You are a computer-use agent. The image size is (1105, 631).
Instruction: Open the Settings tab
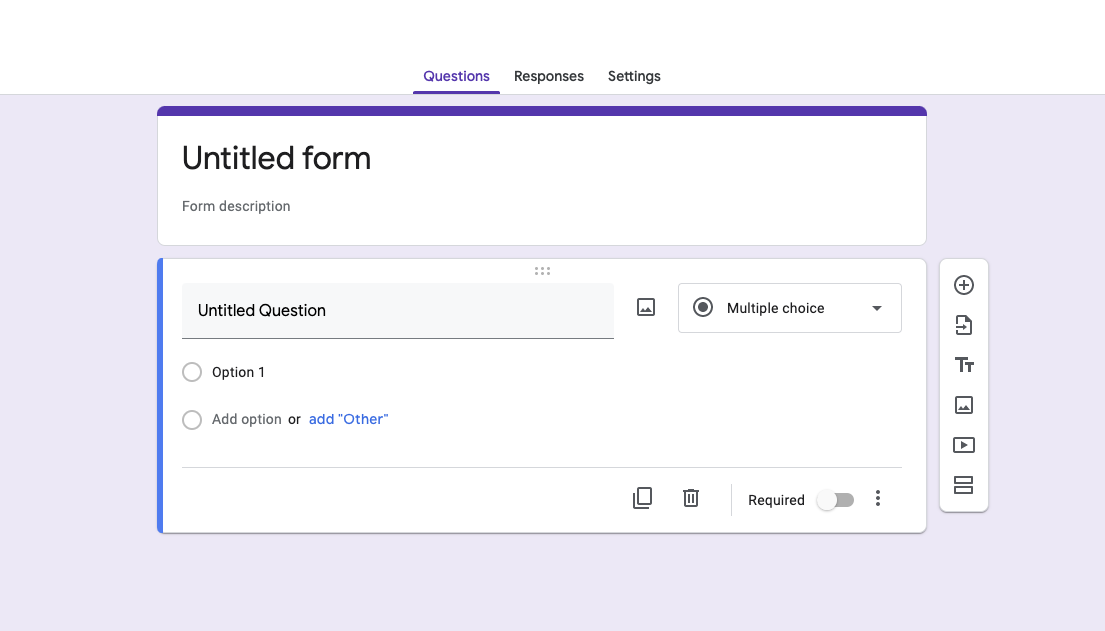[x=634, y=76]
